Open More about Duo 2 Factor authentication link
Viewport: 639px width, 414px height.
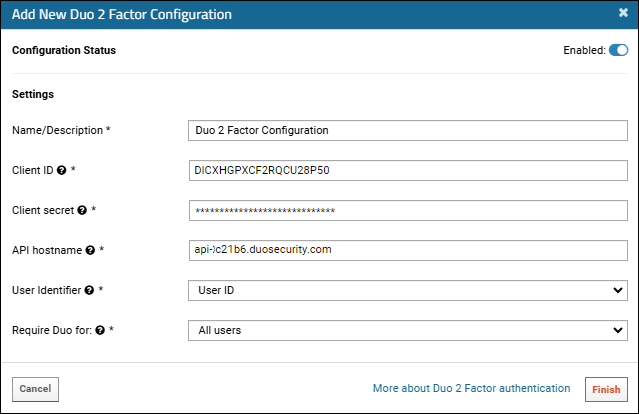(472, 388)
